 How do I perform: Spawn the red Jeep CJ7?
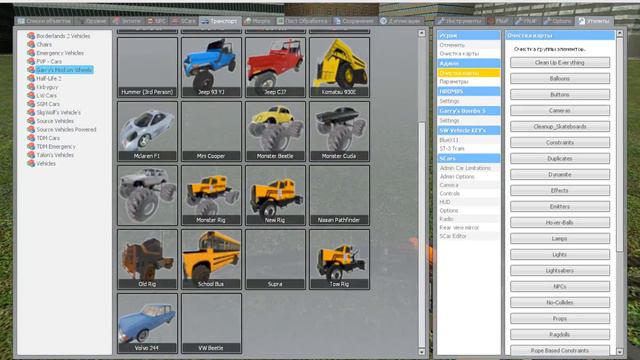[x=275, y=67]
